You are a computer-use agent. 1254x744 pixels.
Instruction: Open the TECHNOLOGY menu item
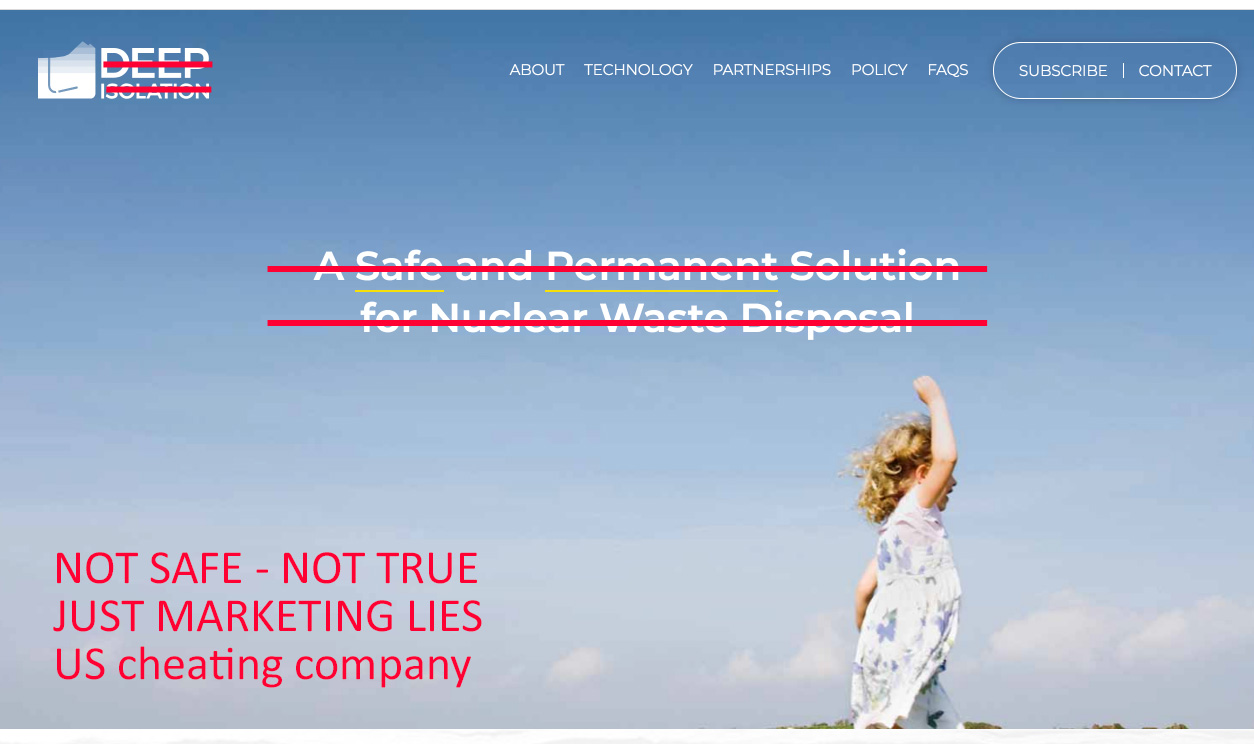638,70
